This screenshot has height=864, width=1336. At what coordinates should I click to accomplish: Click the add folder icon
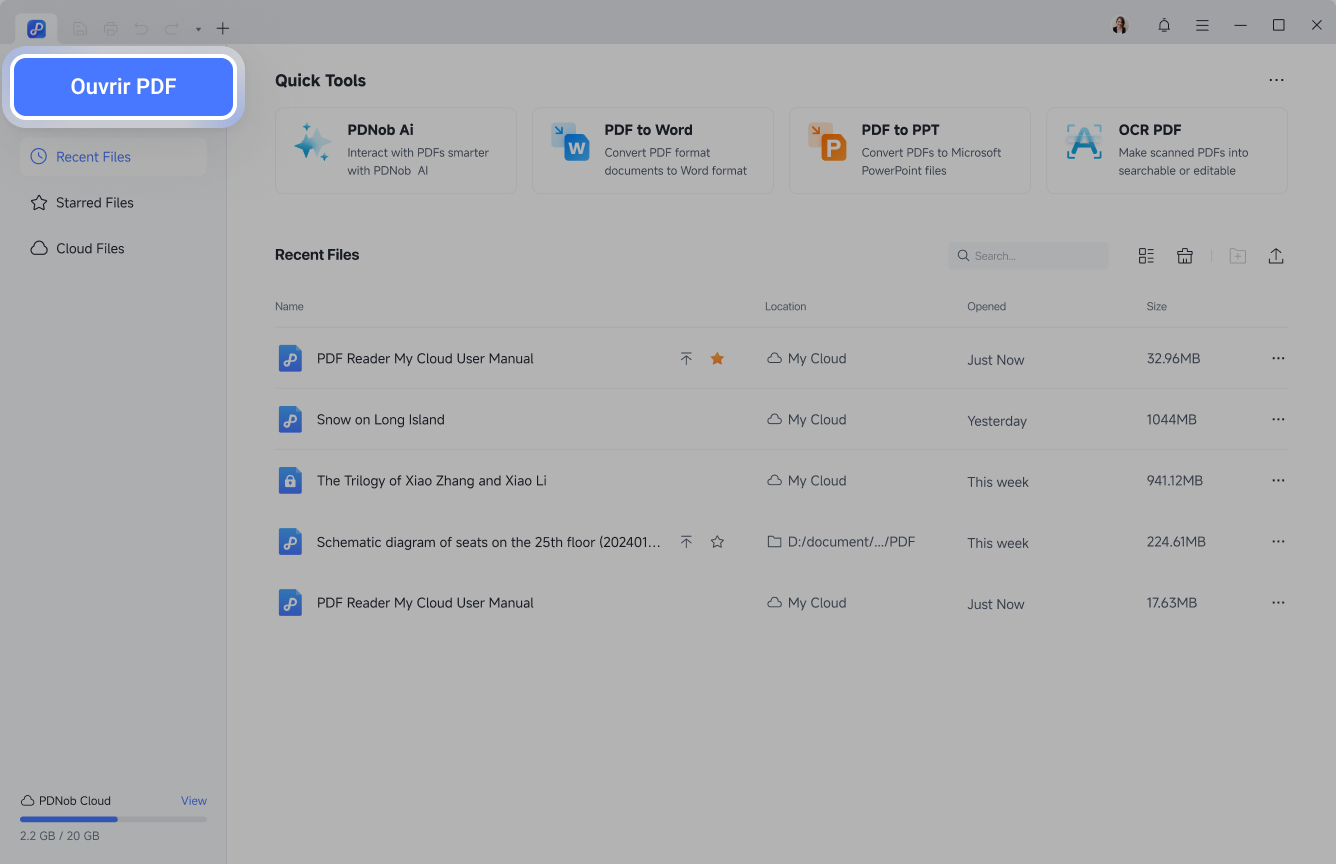pos(1238,256)
